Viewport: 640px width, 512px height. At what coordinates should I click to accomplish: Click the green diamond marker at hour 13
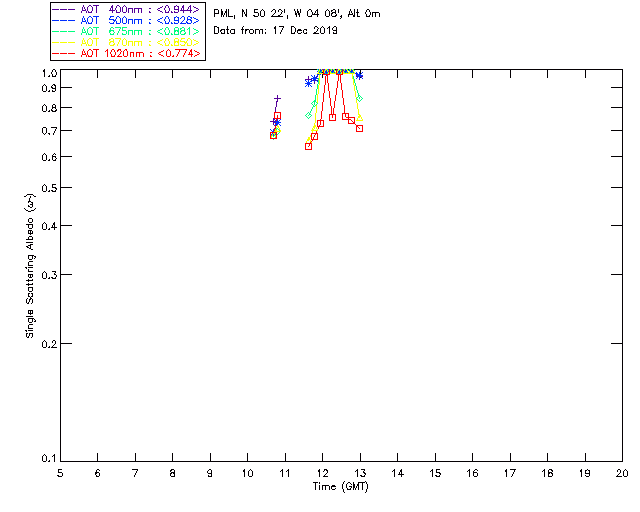(360, 98)
